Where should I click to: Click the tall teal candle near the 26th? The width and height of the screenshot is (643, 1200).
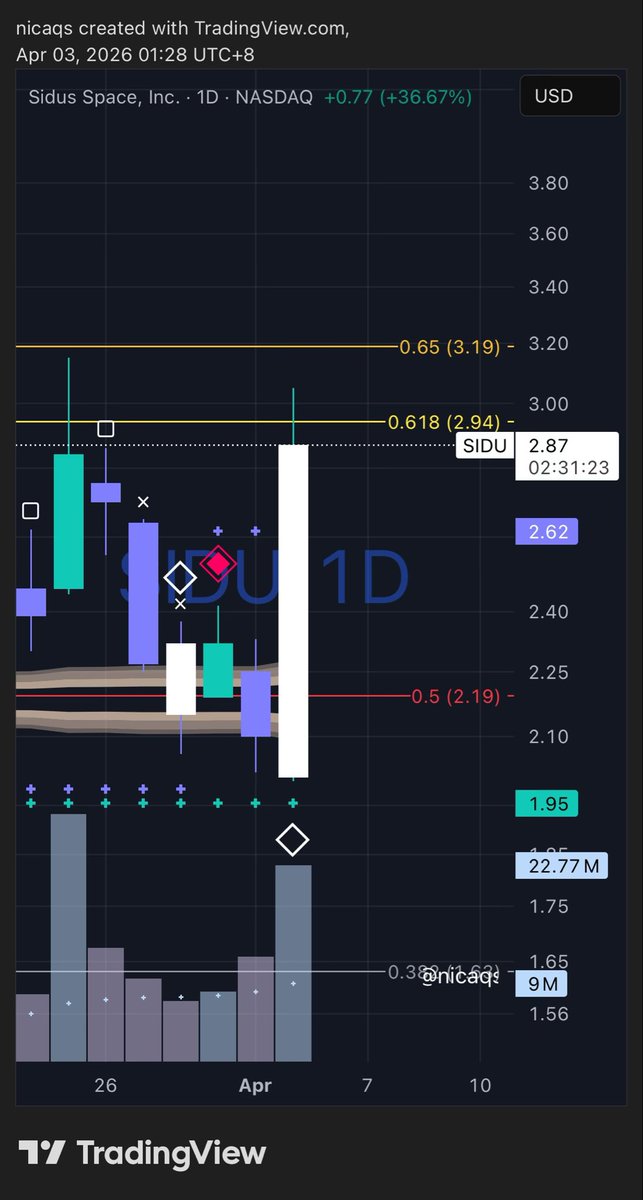pyautogui.click(x=69, y=521)
